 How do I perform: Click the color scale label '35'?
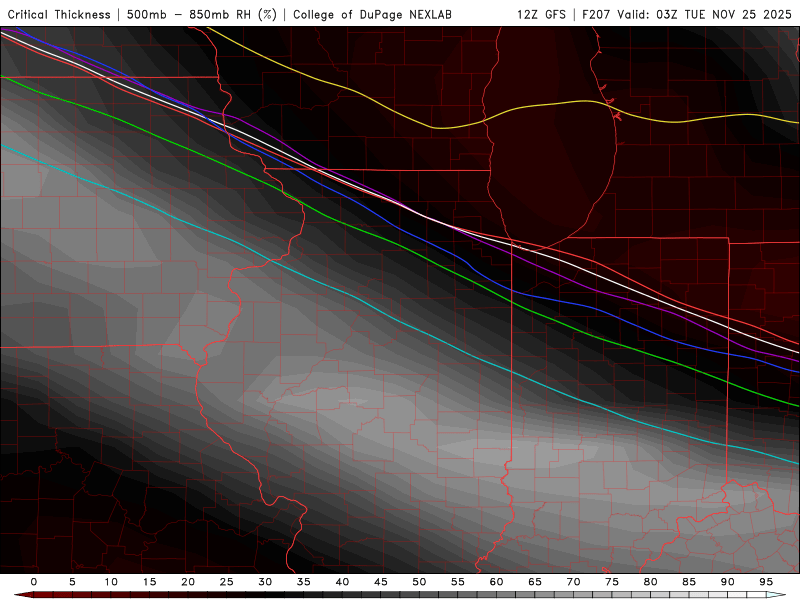click(x=304, y=582)
